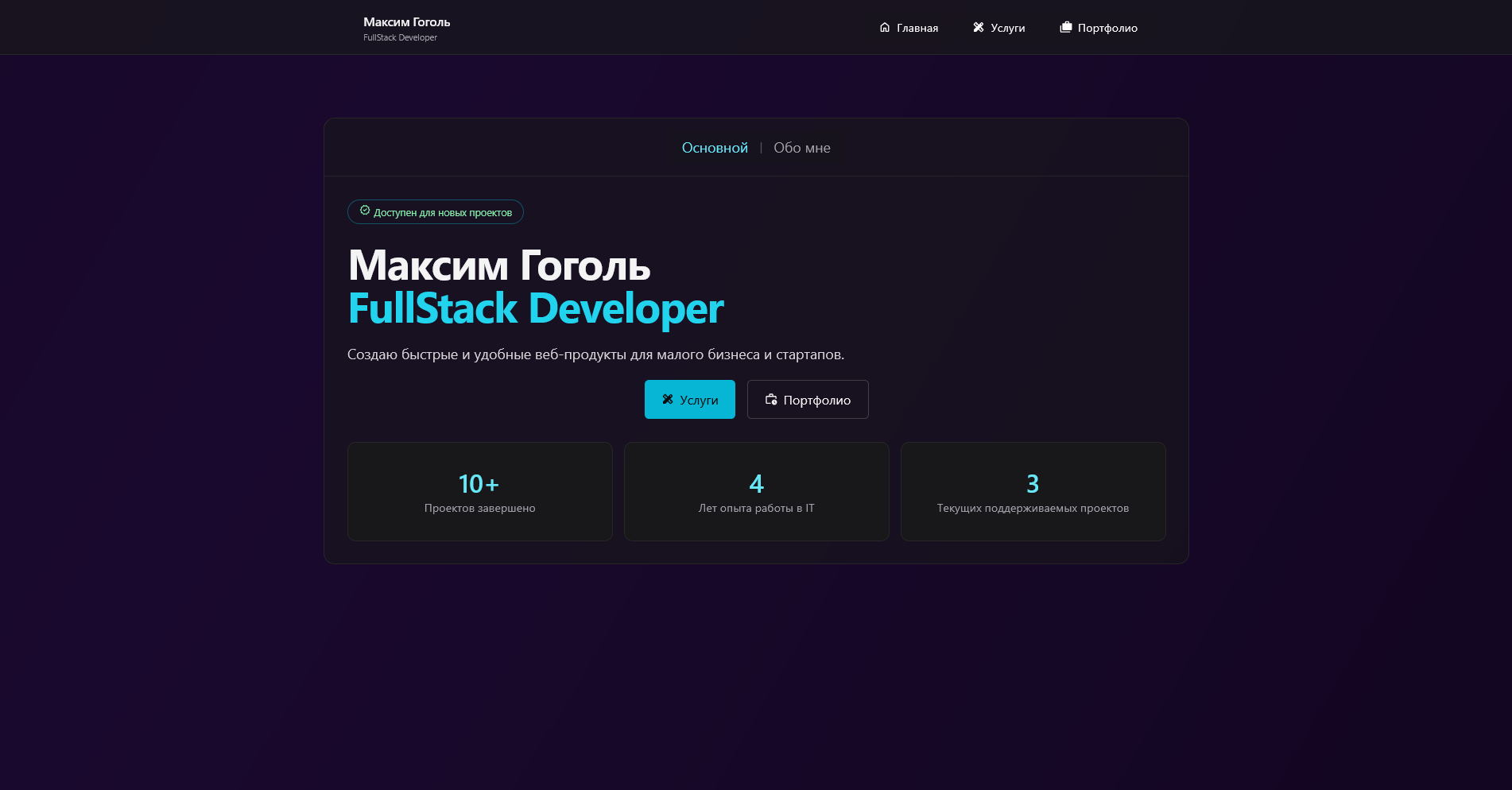This screenshot has height=790, width=1512.
Task: Click the Лет опыта работы в IT label
Action: (757, 508)
